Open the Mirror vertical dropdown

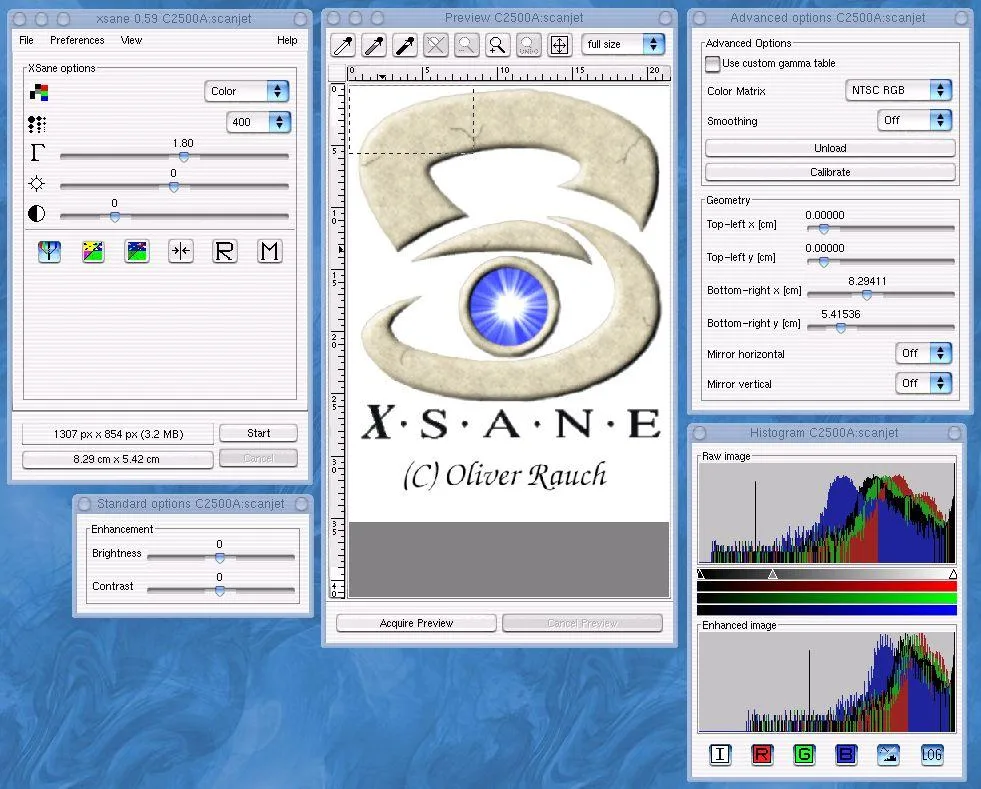(x=923, y=383)
